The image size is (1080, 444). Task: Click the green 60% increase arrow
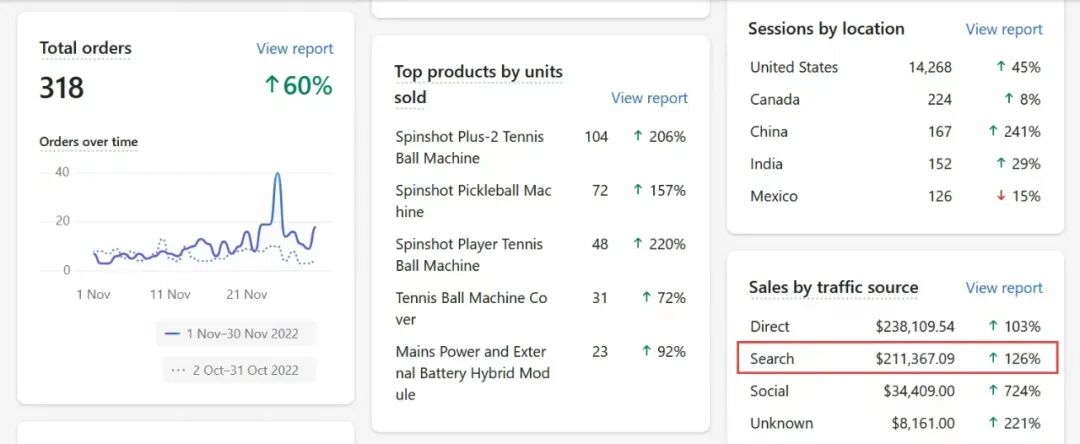(271, 86)
